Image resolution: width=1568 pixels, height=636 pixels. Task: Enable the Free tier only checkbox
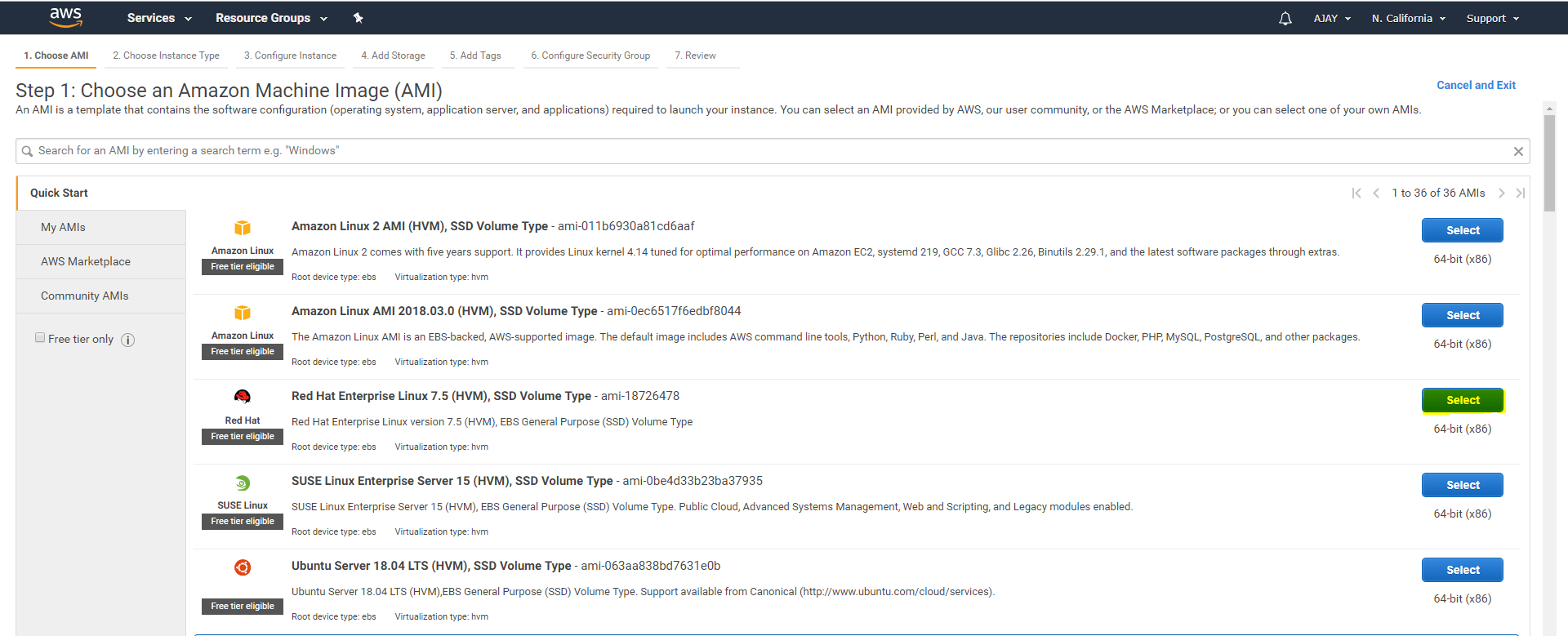click(x=40, y=337)
